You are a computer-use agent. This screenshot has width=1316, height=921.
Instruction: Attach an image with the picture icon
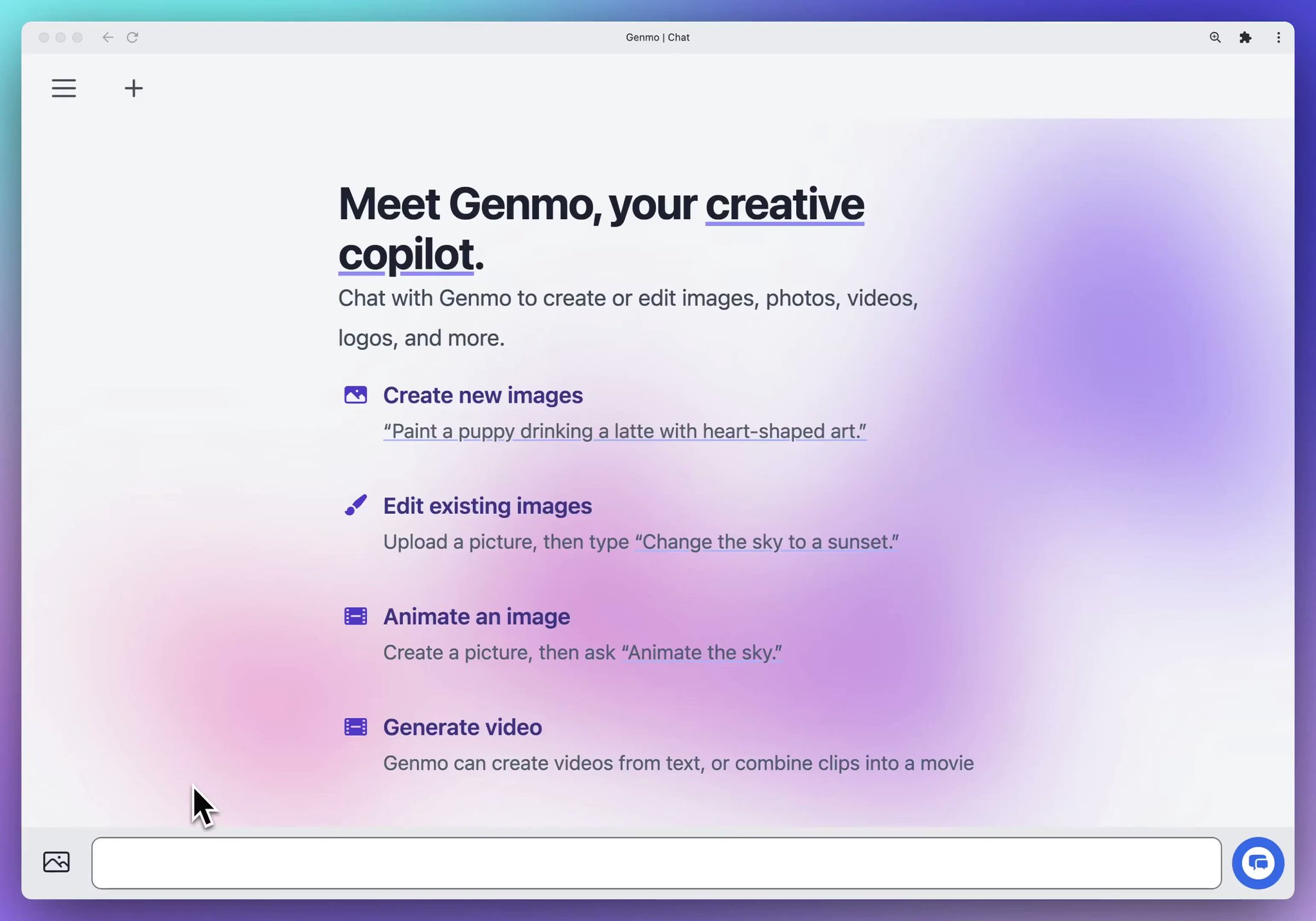pyautogui.click(x=56, y=862)
